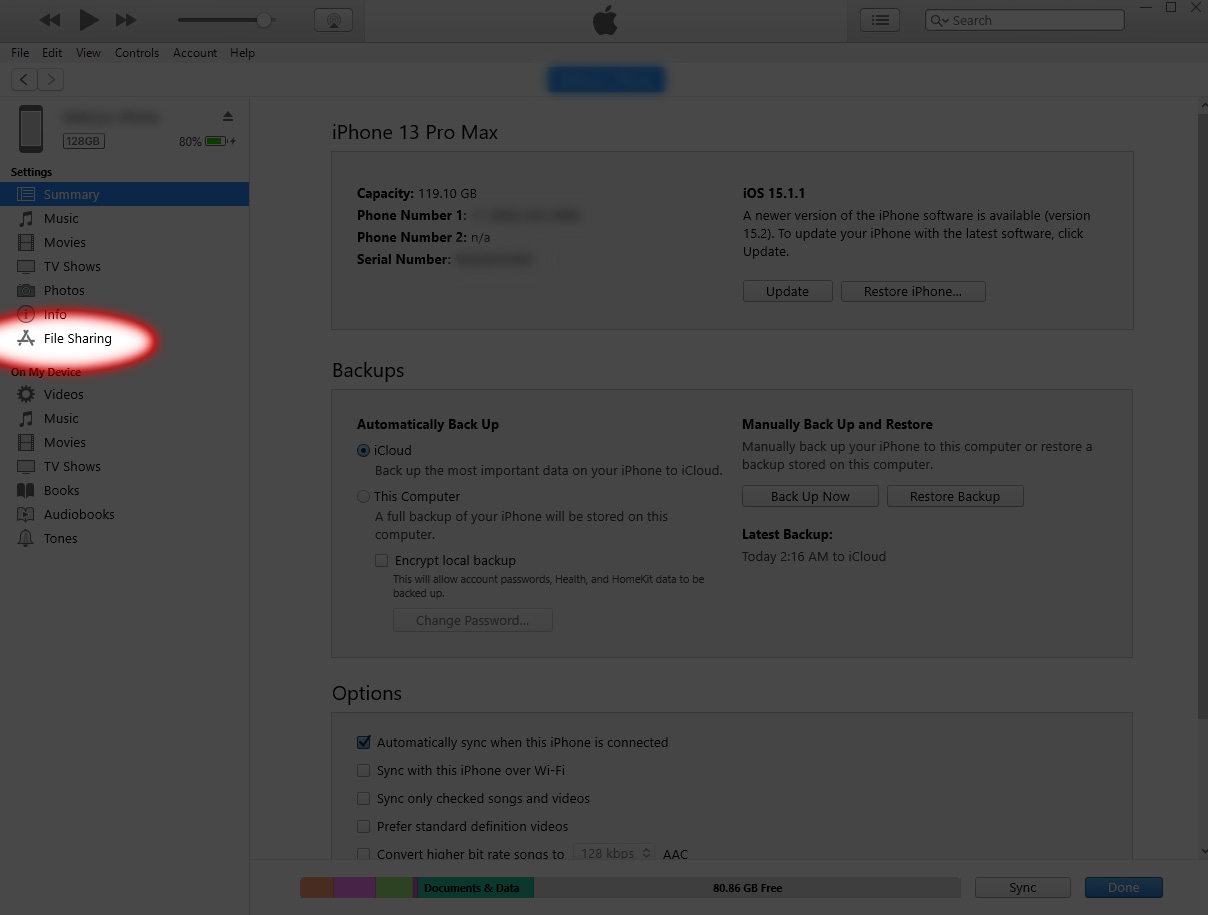Click Restore iPhone button

pyautogui.click(x=912, y=291)
